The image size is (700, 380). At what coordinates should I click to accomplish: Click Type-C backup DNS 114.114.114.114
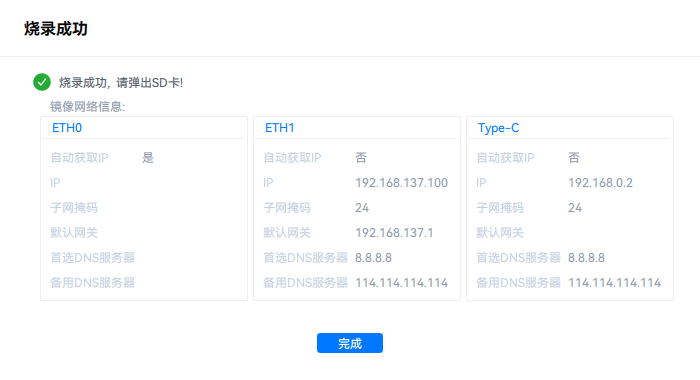coord(614,283)
